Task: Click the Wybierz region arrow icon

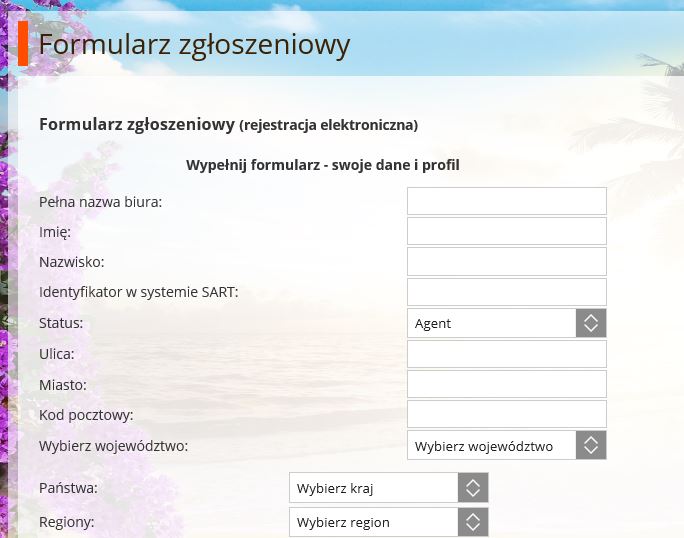Action: pyautogui.click(x=473, y=522)
